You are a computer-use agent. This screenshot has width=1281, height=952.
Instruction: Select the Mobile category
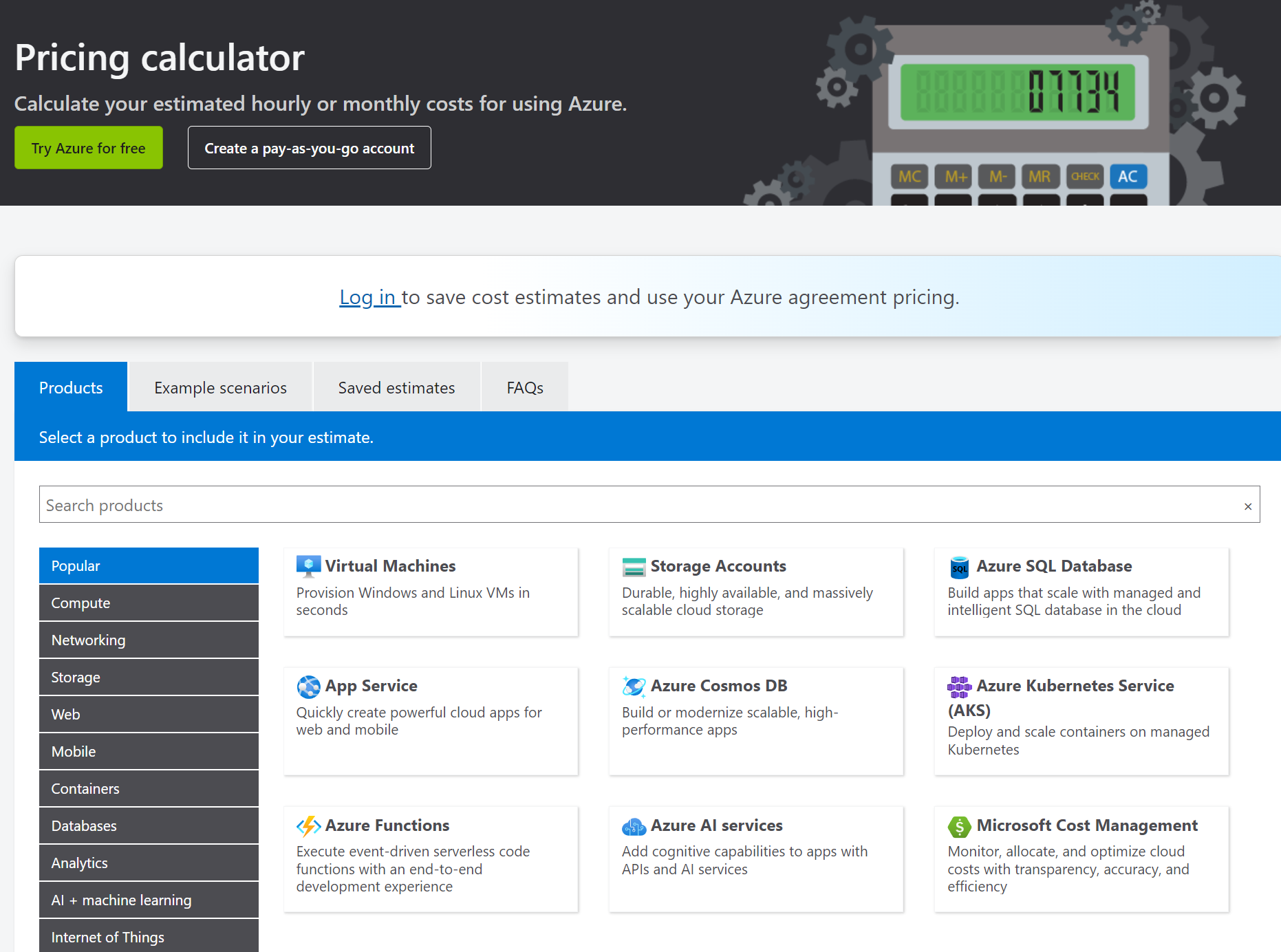(x=149, y=751)
